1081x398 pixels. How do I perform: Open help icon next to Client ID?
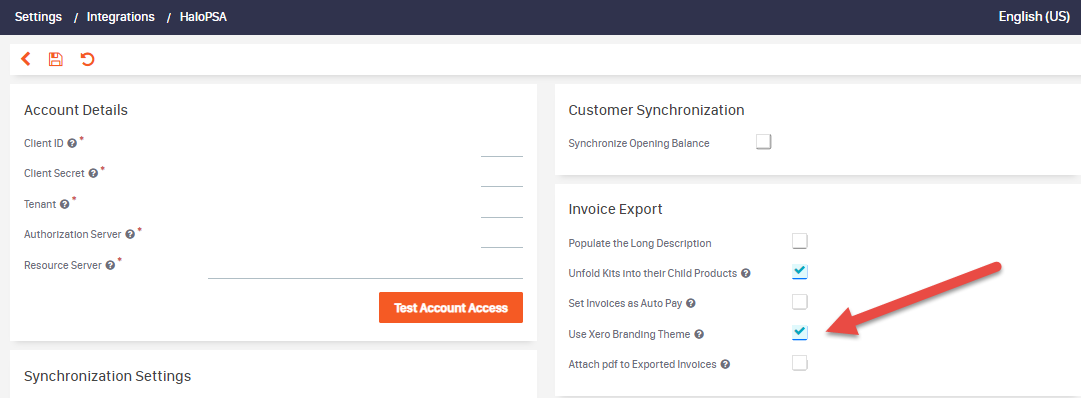[x=72, y=143]
